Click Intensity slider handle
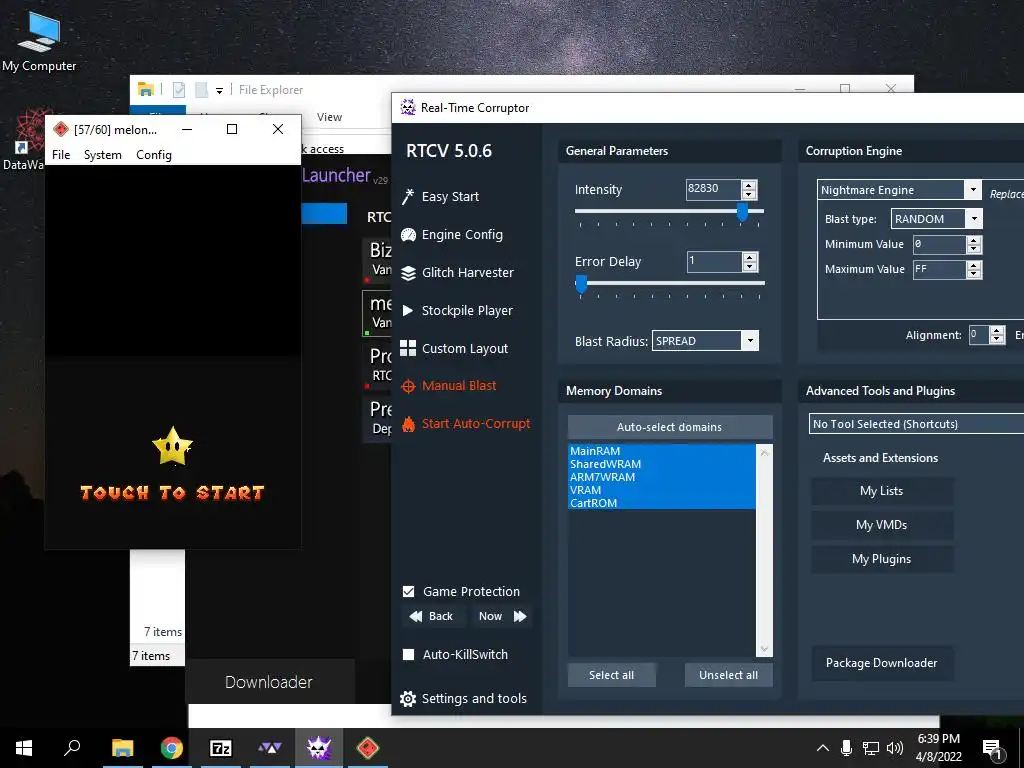This screenshot has width=1024, height=768. (743, 212)
